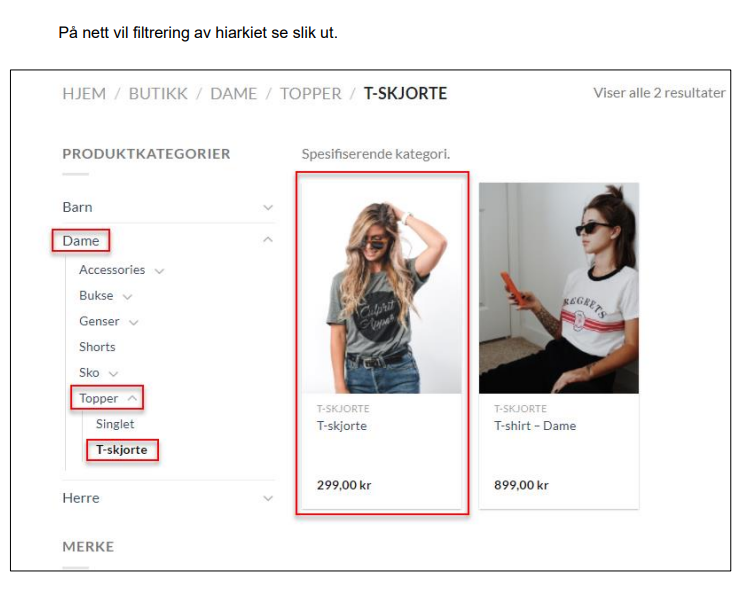Open the T-shirt – Dame title link
This screenshot has width=751, height=604.
535,426
